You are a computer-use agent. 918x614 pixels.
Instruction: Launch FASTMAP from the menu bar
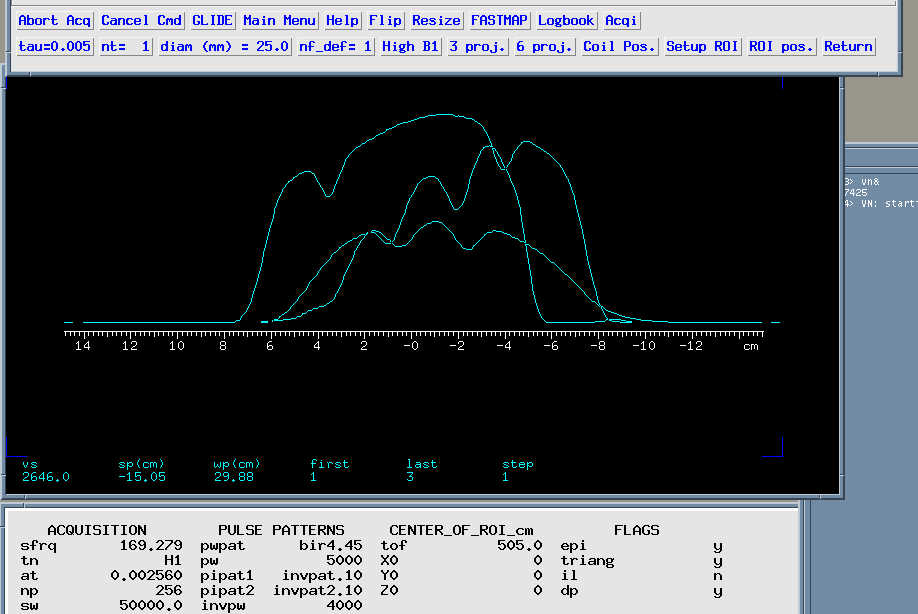point(499,20)
